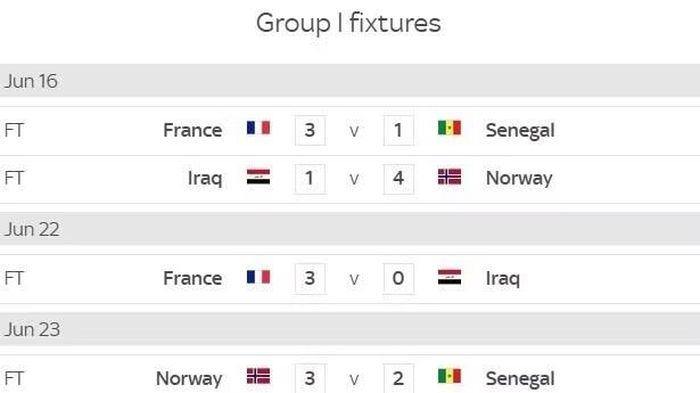
Task: Click the France flag in the Jun 22 match
Action: click(x=258, y=277)
